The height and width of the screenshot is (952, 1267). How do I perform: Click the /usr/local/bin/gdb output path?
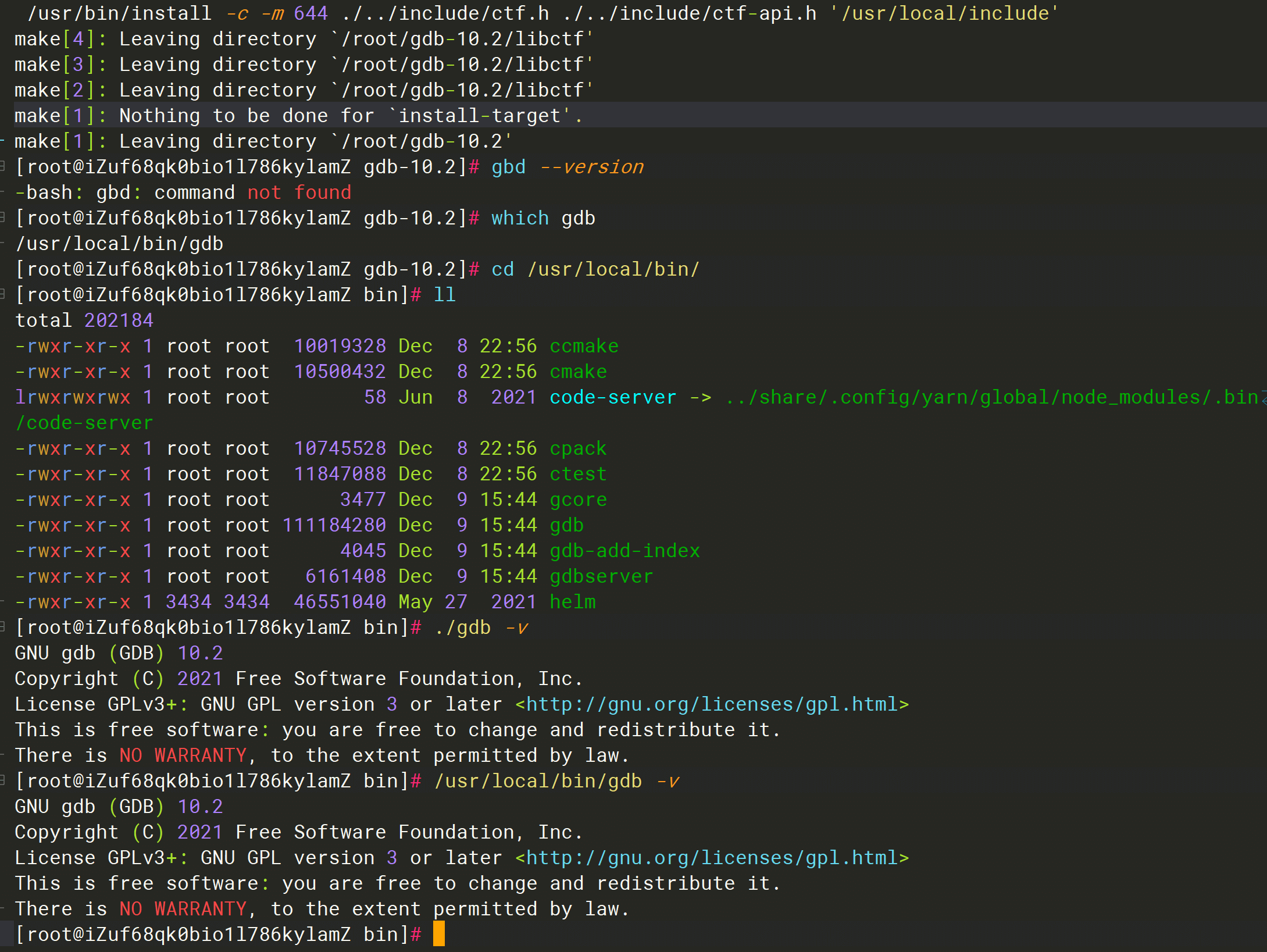[x=119, y=244]
